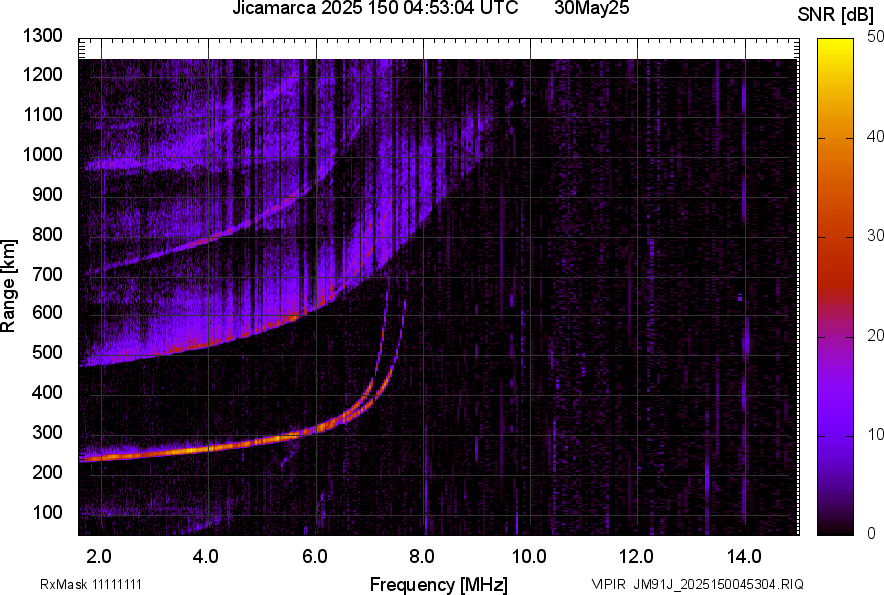Click the frequency tick label '10.0'
Image resolution: width=884 pixels, height=595 pixels.
coord(529,557)
